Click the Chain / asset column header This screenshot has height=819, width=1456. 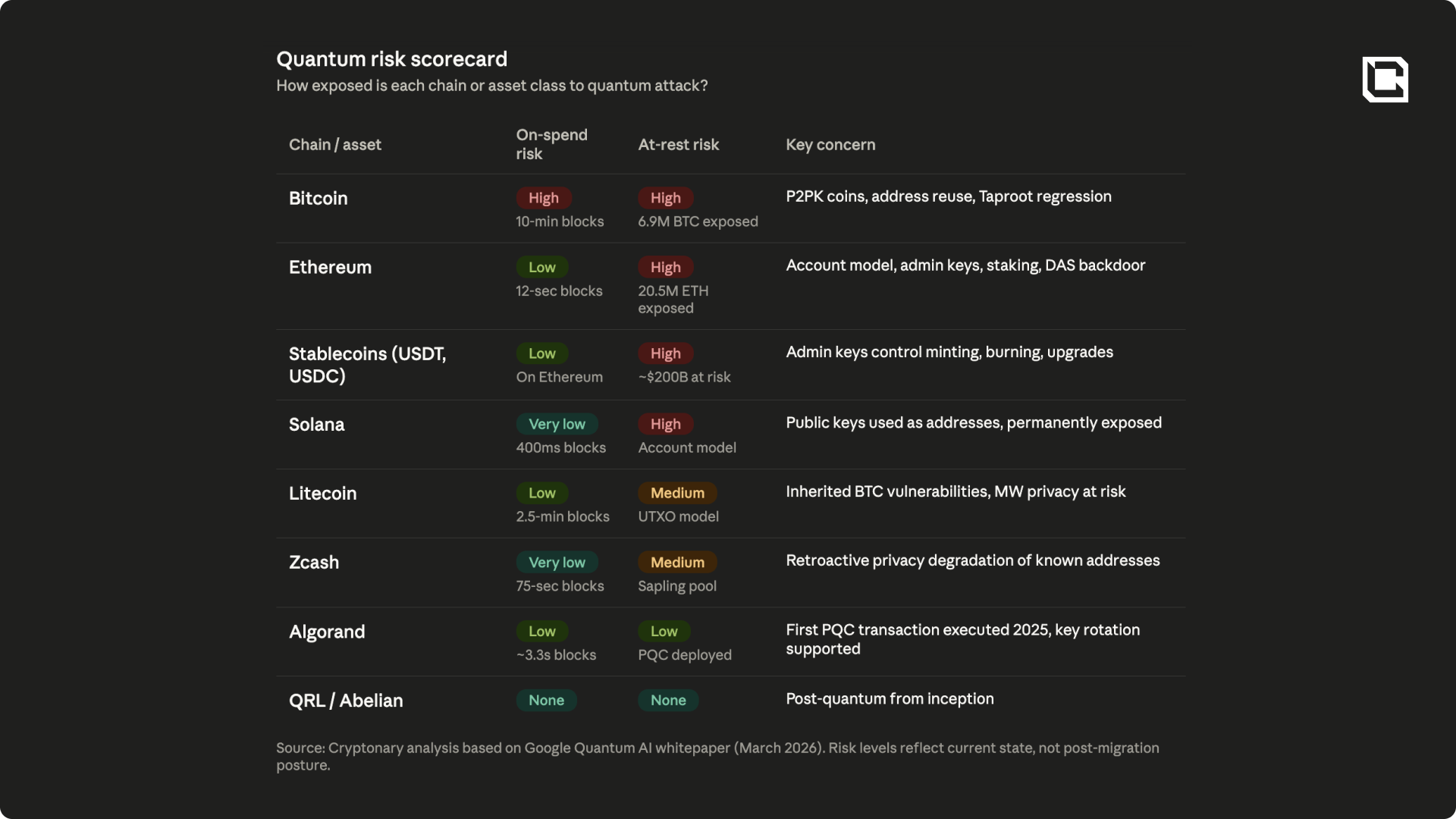tap(334, 145)
